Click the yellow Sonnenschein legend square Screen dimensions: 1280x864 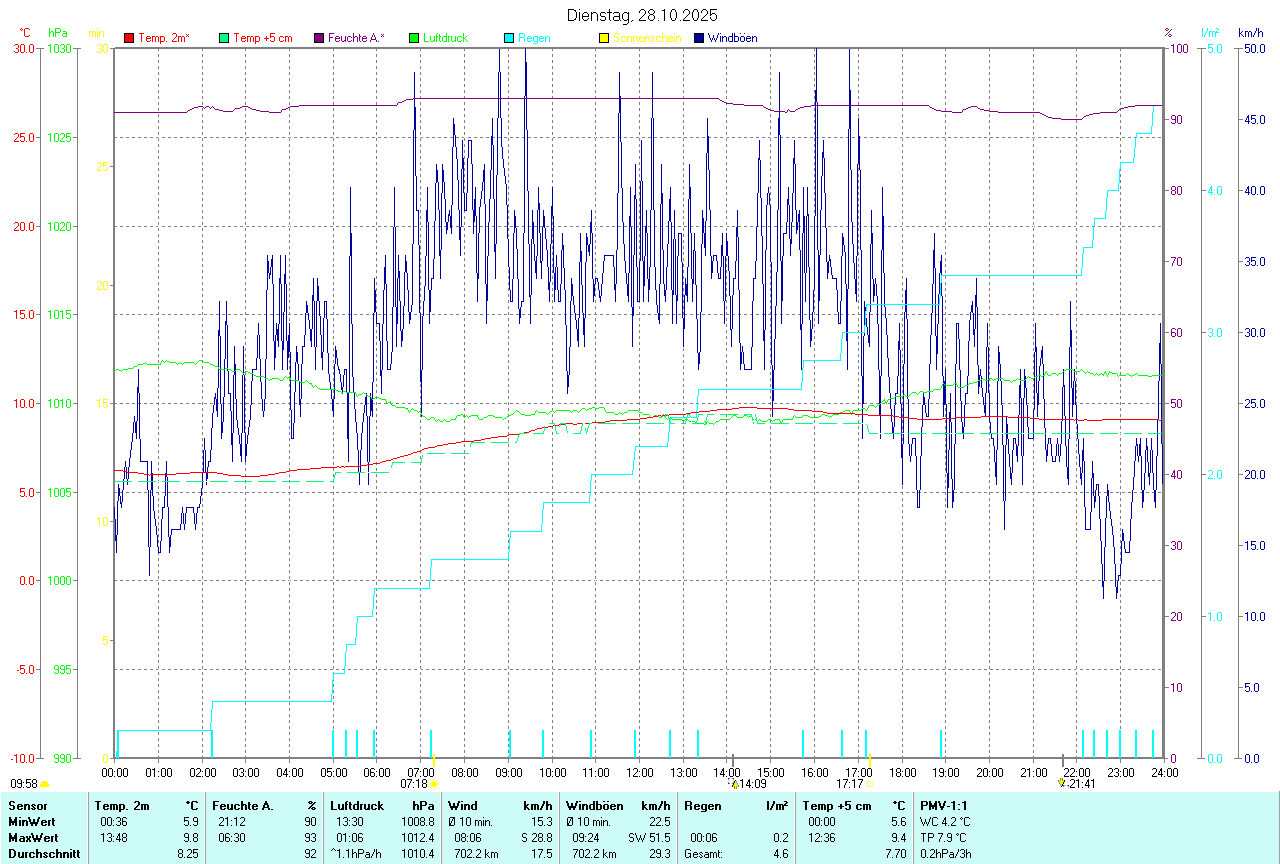click(x=604, y=38)
